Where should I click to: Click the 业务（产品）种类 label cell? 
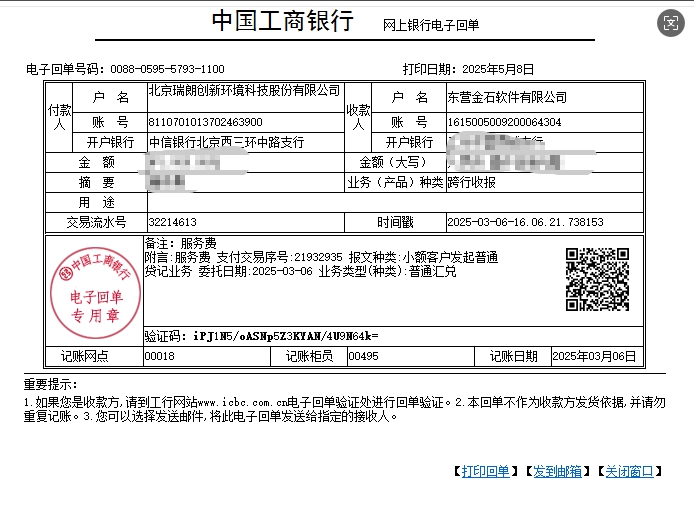(x=395, y=182)
